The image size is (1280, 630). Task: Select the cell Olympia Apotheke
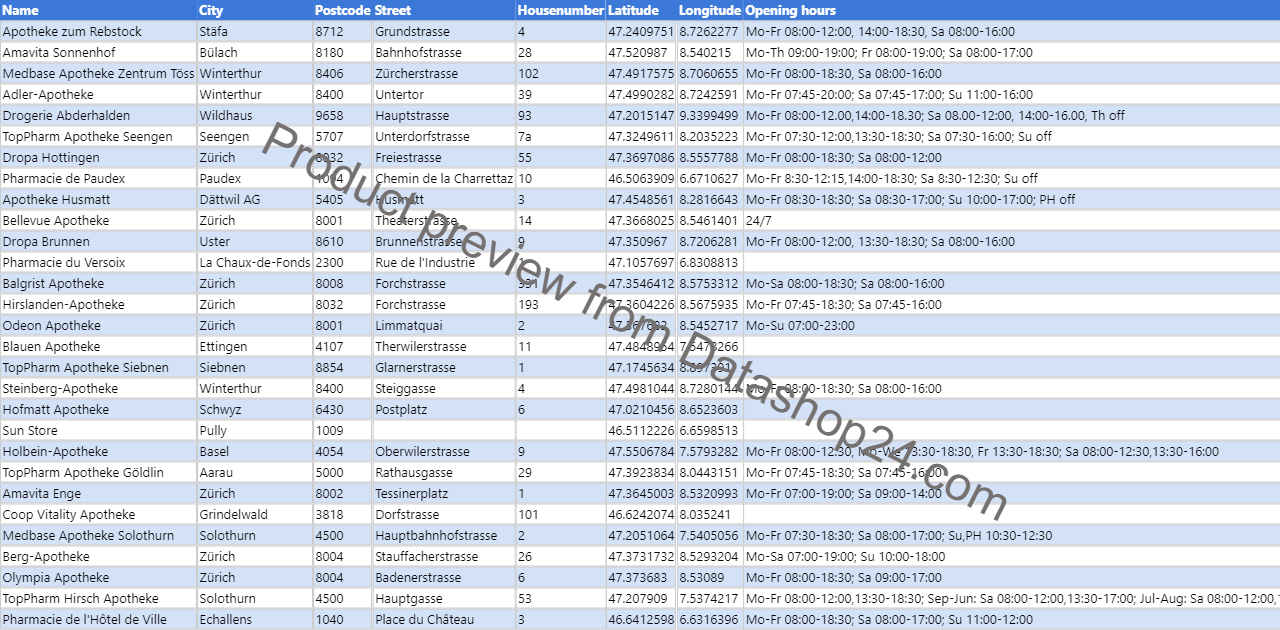pos(98,578)
